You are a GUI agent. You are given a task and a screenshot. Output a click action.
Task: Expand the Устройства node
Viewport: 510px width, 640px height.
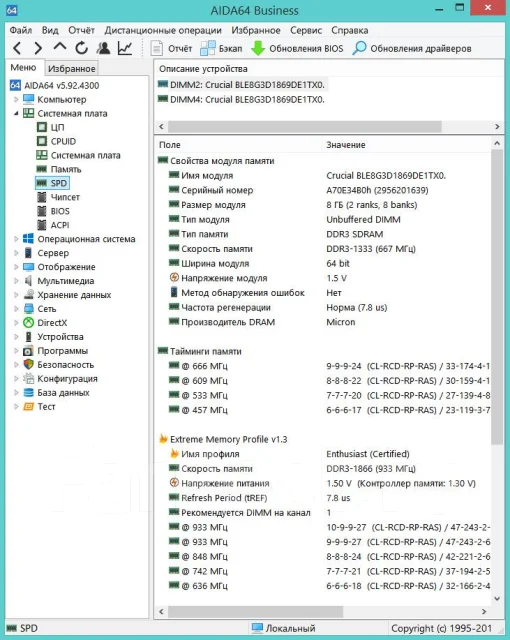16,336
